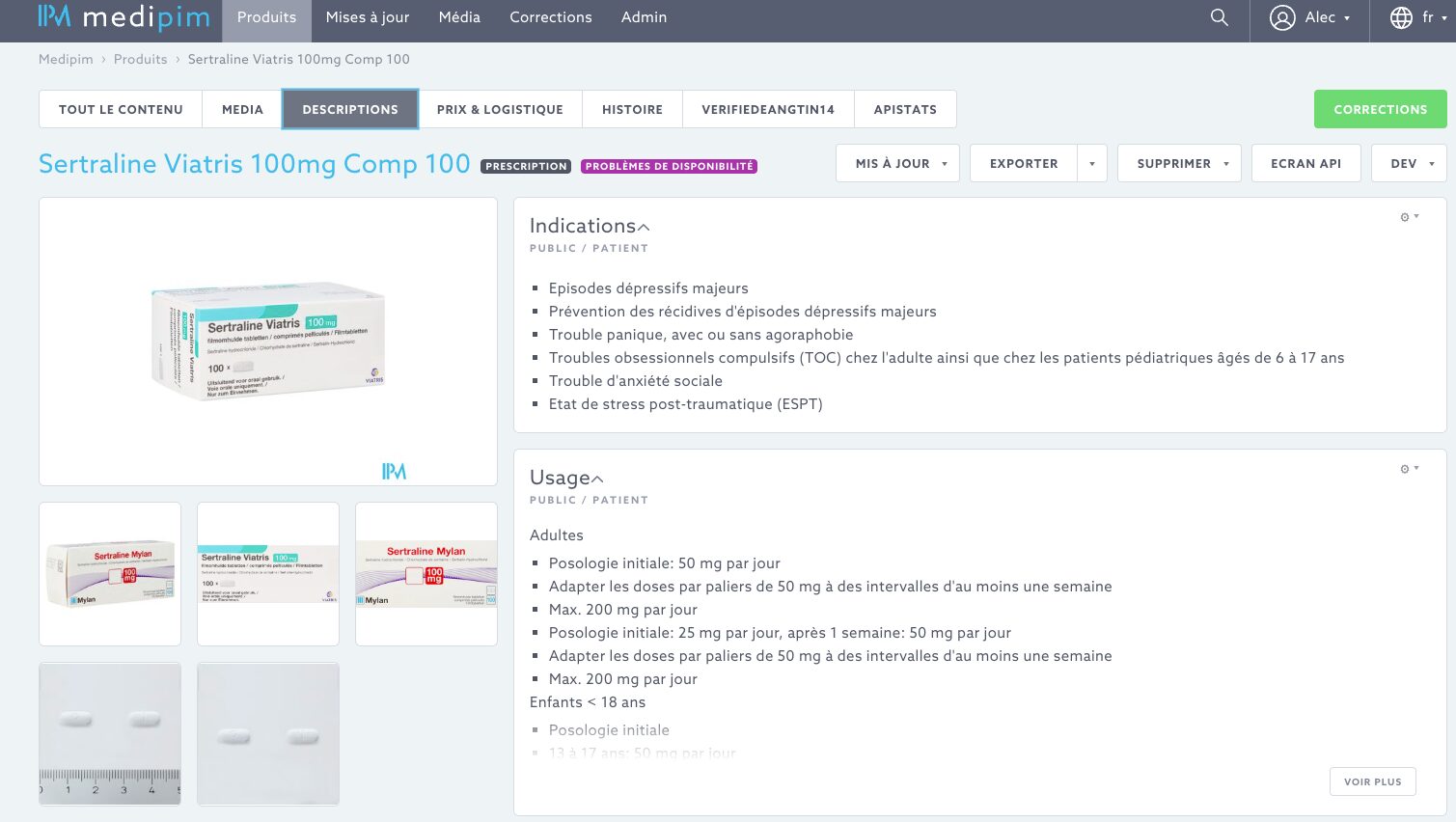The width and height of the screenshot is (1456, 822).
Task: Switch to the Prix & Logistique tab
Action: tap(500, 110)
